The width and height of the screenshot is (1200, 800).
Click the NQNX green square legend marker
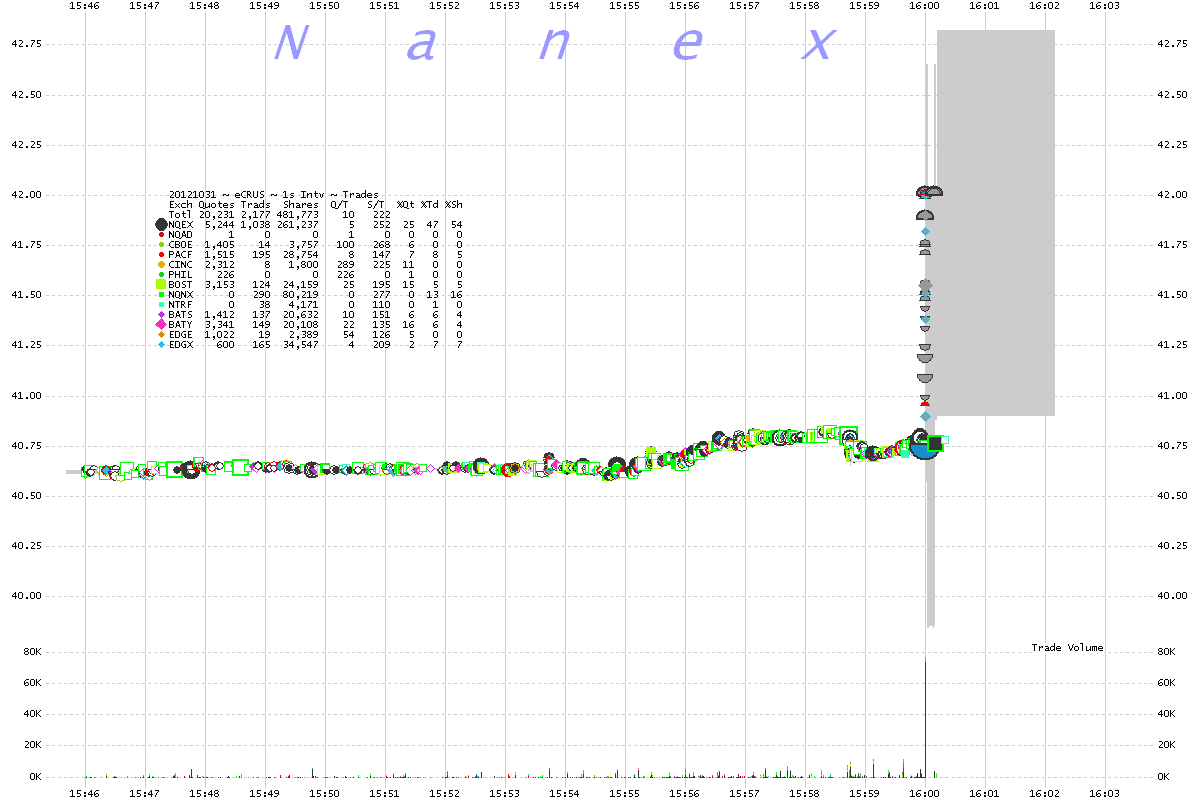[x=161, y=294]
